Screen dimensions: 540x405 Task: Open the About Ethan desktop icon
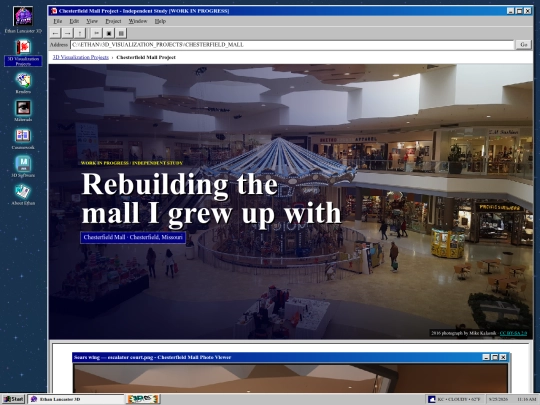point(23,195)
